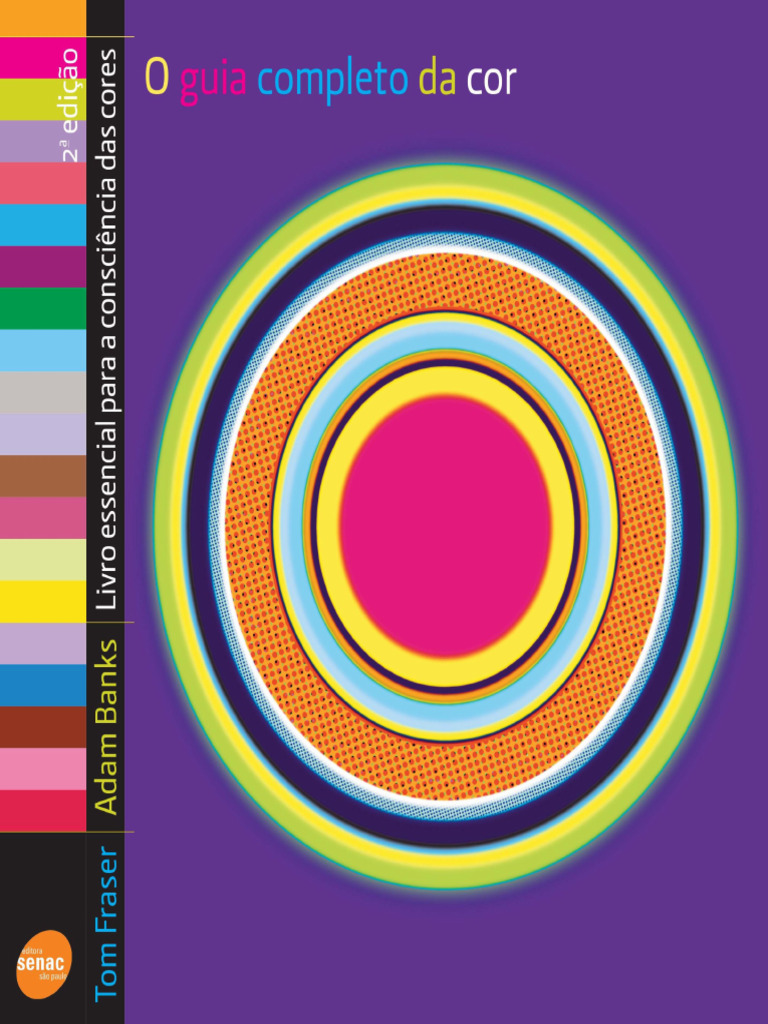Pick the orange swatch at the strip's top

[x=43, y=17]
